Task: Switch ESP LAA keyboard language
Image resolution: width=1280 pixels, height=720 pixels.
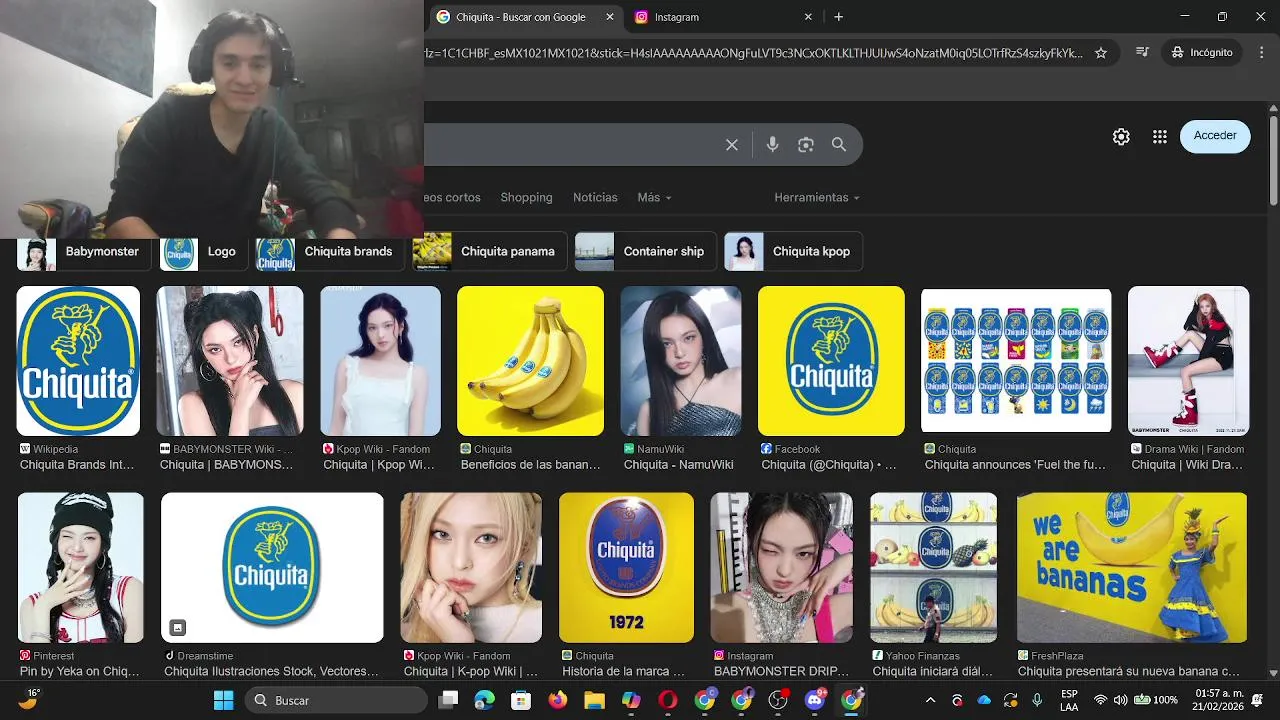Action: click(1069, 700)
